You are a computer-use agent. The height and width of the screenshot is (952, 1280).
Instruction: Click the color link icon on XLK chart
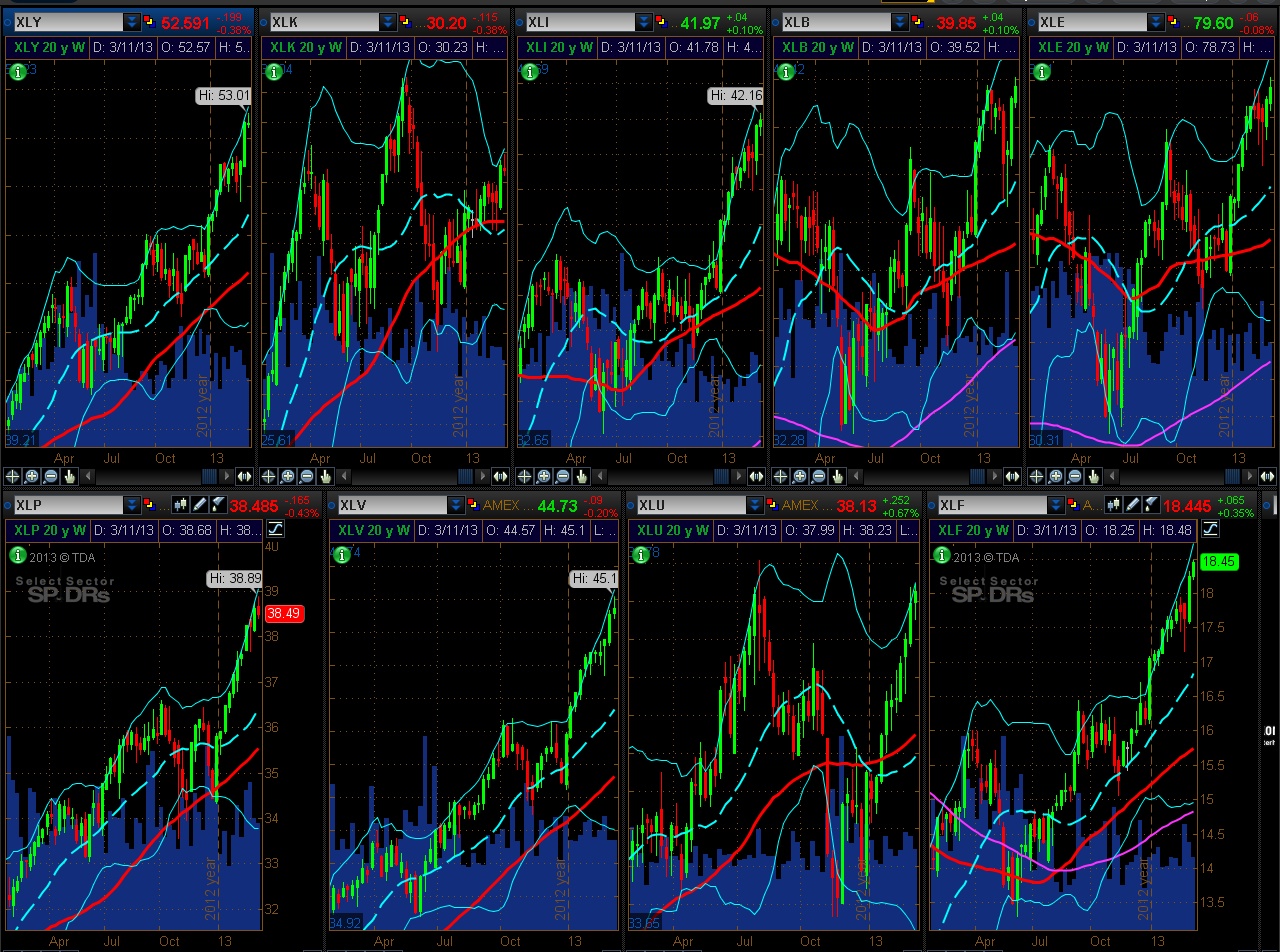click(405, 21)
